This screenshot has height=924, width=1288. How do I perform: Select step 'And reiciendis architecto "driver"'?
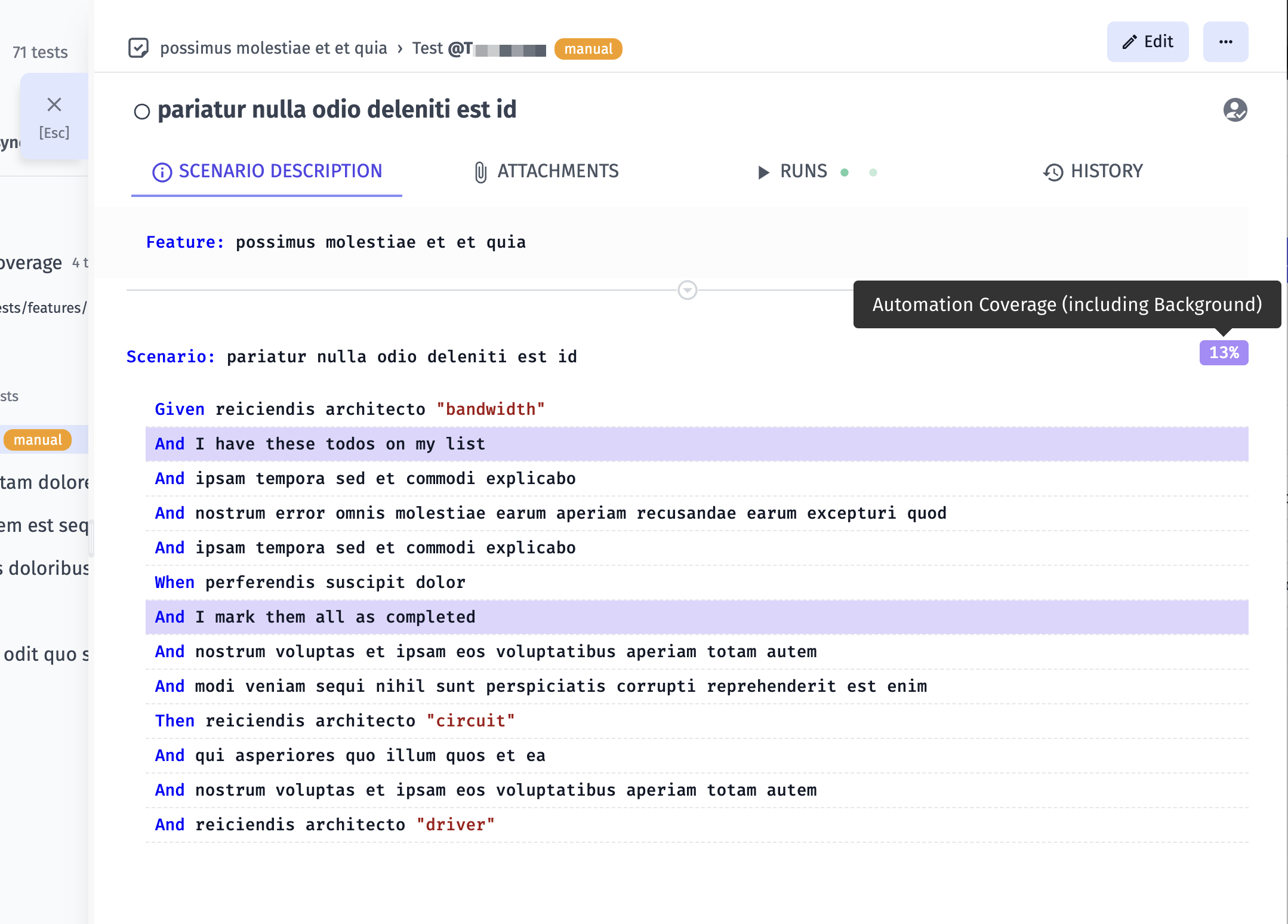pyautogui.click(x=697, y=825)
